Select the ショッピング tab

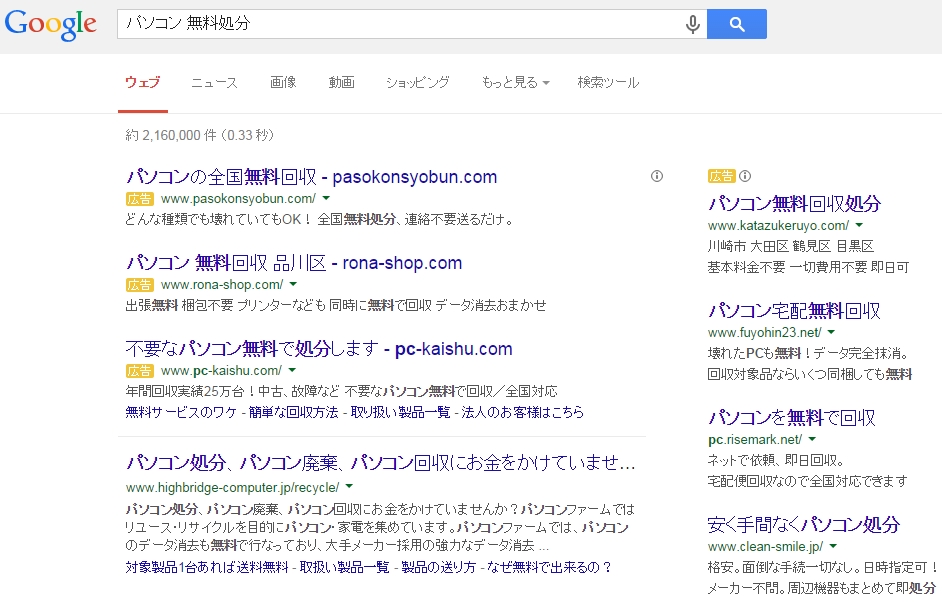(x=417, y=83)
